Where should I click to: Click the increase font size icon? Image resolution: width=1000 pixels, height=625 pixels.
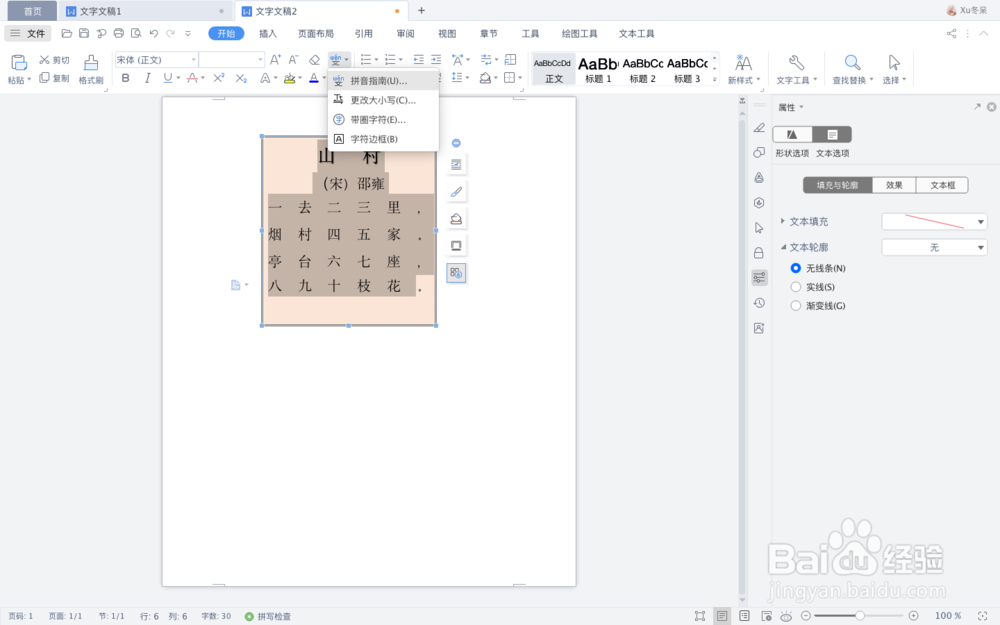point(275,60)
